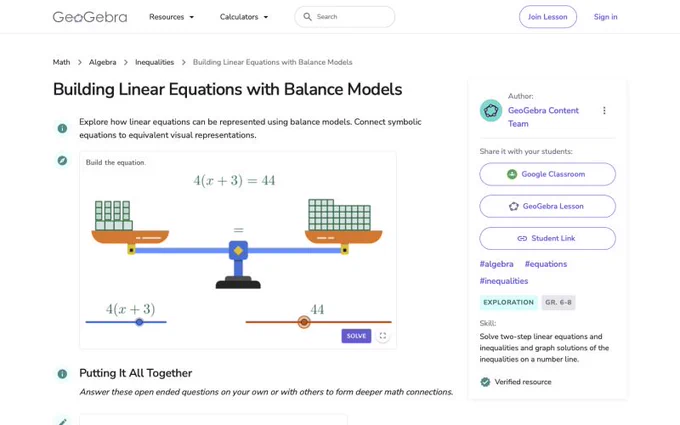This screenshot has width=680, height=425.
Task: Click the info icon beside Putting It All Together
Action: tap(62, 374)
